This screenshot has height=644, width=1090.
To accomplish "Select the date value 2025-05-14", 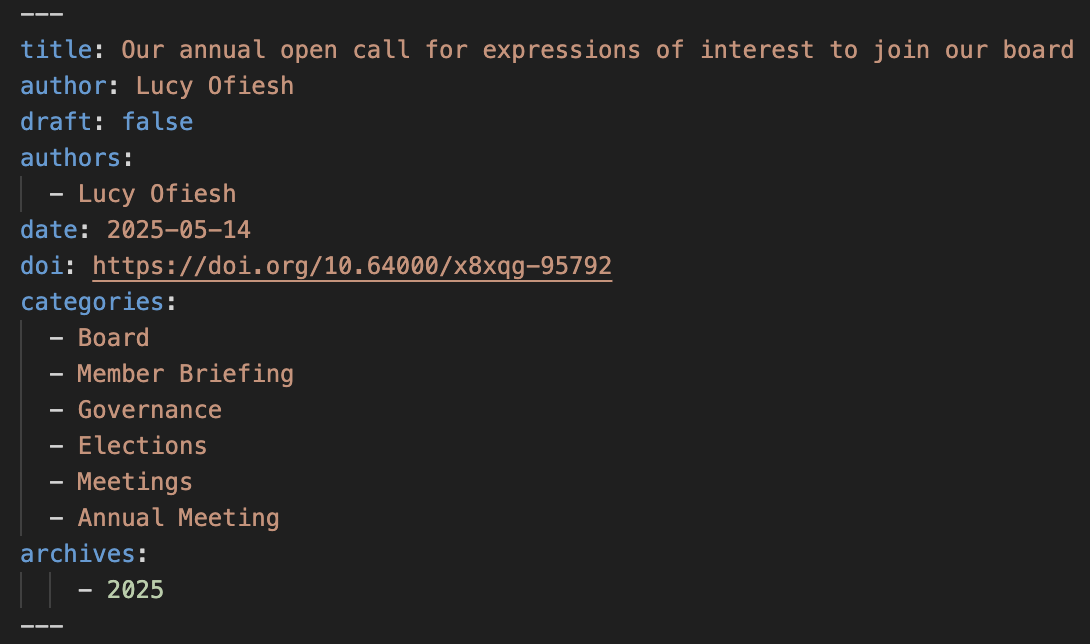I will click(179, 230).
